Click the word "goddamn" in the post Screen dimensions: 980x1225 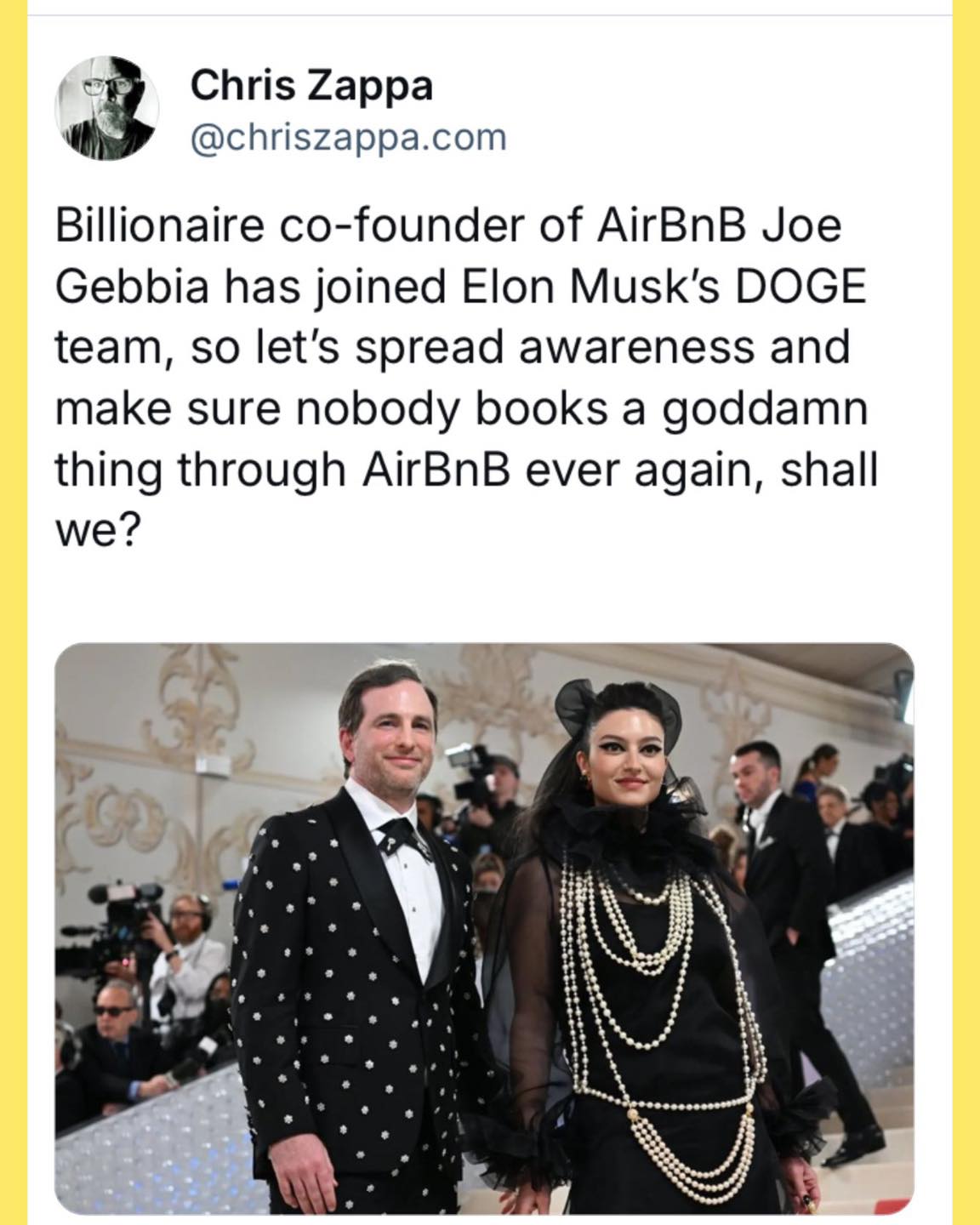[763, 410]
